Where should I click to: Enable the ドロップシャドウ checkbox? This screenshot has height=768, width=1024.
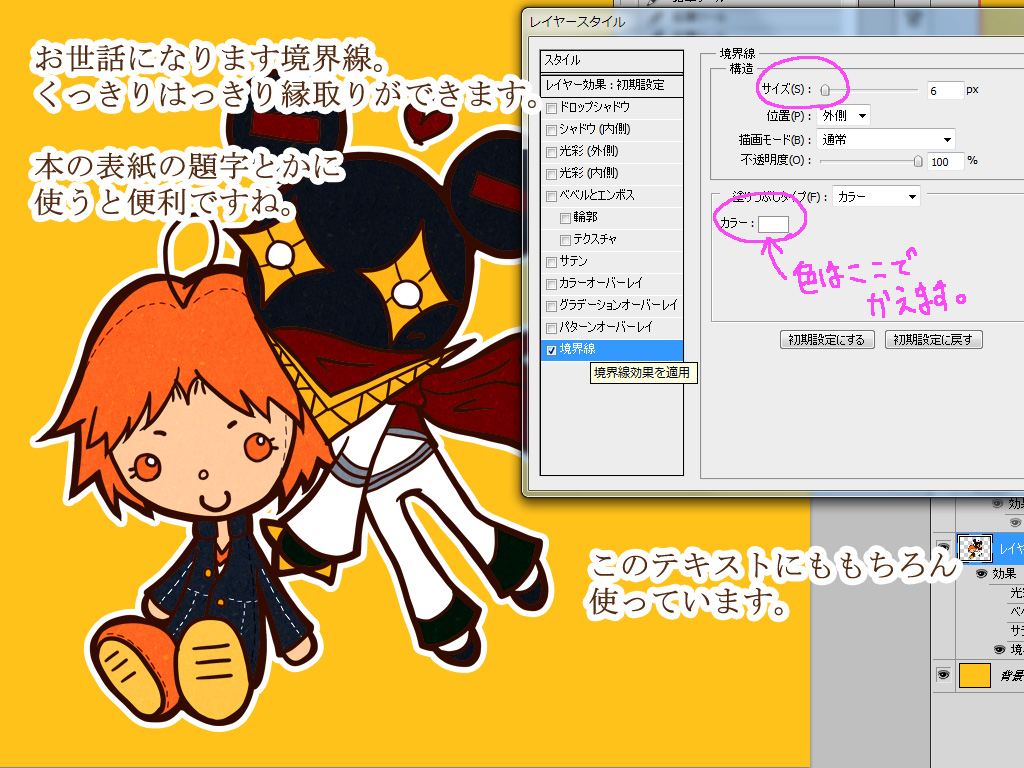click(x=551, y=107)
